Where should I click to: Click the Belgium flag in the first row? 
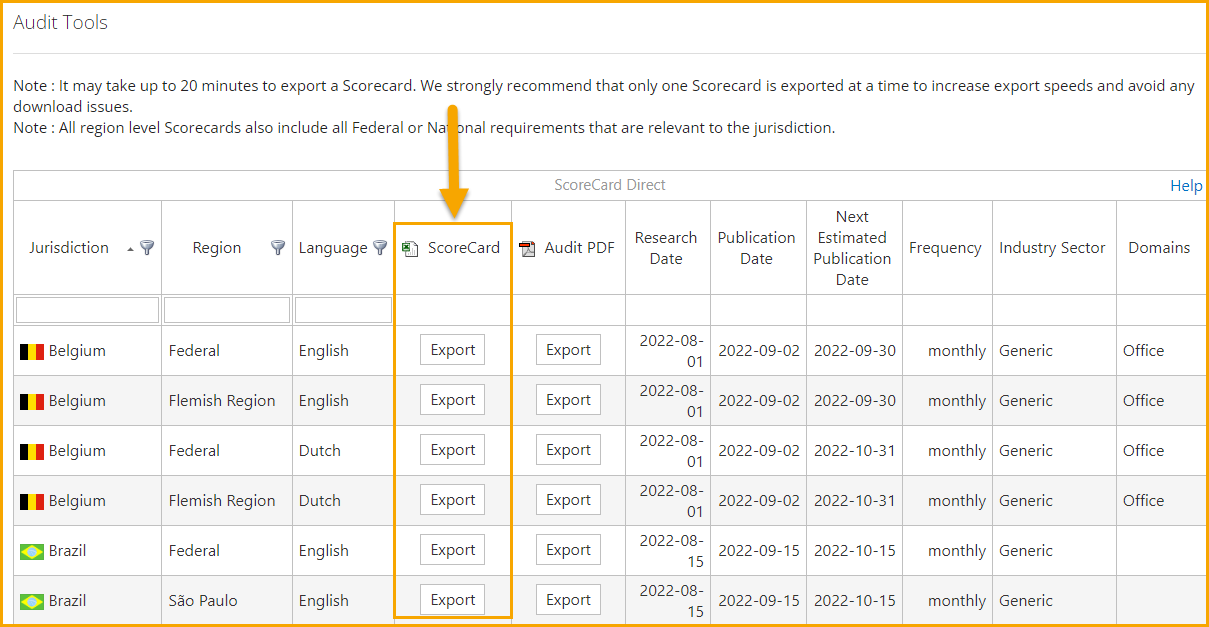pos(32,352)
